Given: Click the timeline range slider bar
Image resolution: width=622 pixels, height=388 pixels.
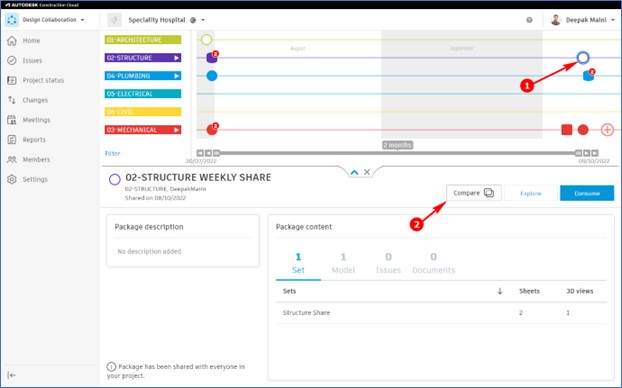Looking at the screenshot, I should tap(397, 153).
